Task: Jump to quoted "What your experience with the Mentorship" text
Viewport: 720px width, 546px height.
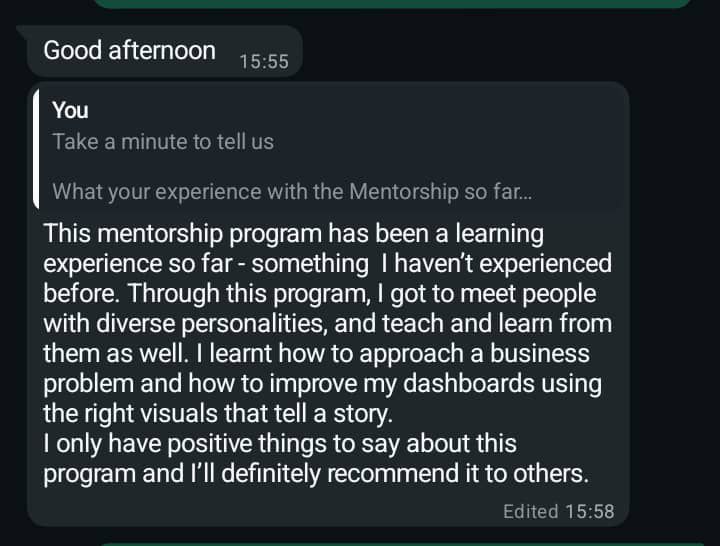Action: [x=292, y=191]
